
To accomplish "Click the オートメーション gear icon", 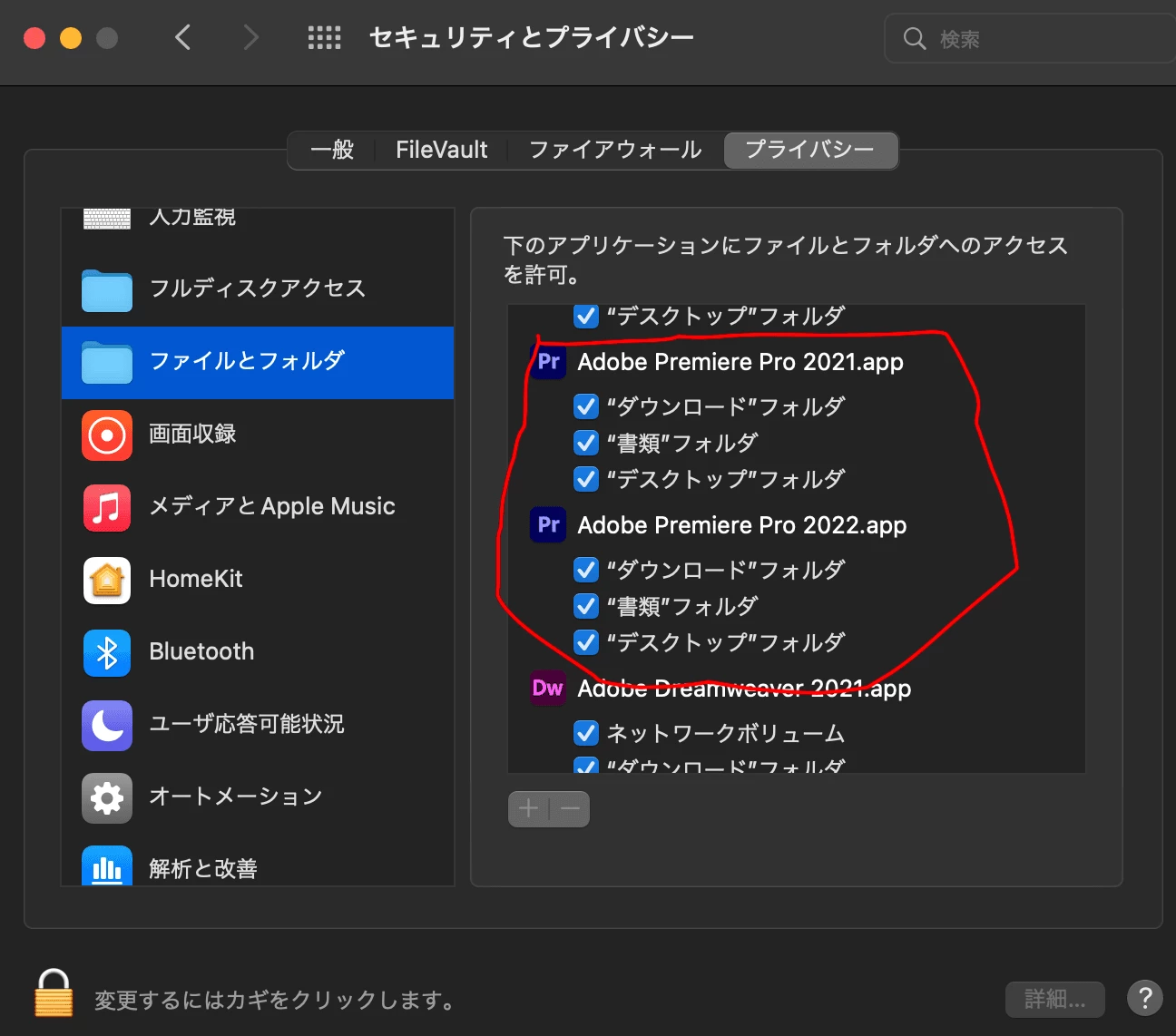I will coord(107,797).
